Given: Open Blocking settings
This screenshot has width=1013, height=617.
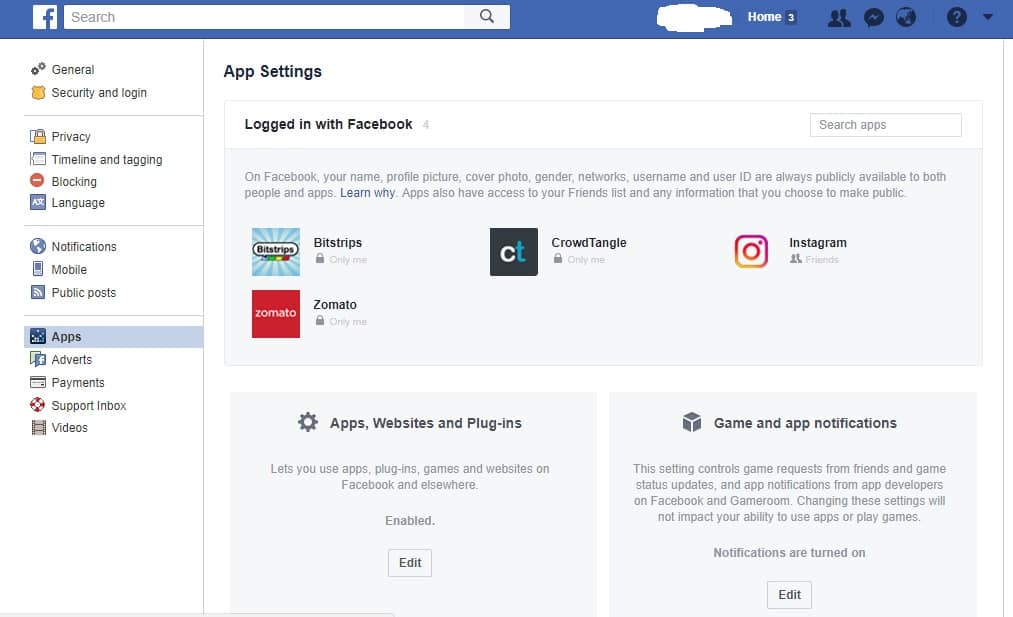Looking at the screenshot, I should click(72, 182).
